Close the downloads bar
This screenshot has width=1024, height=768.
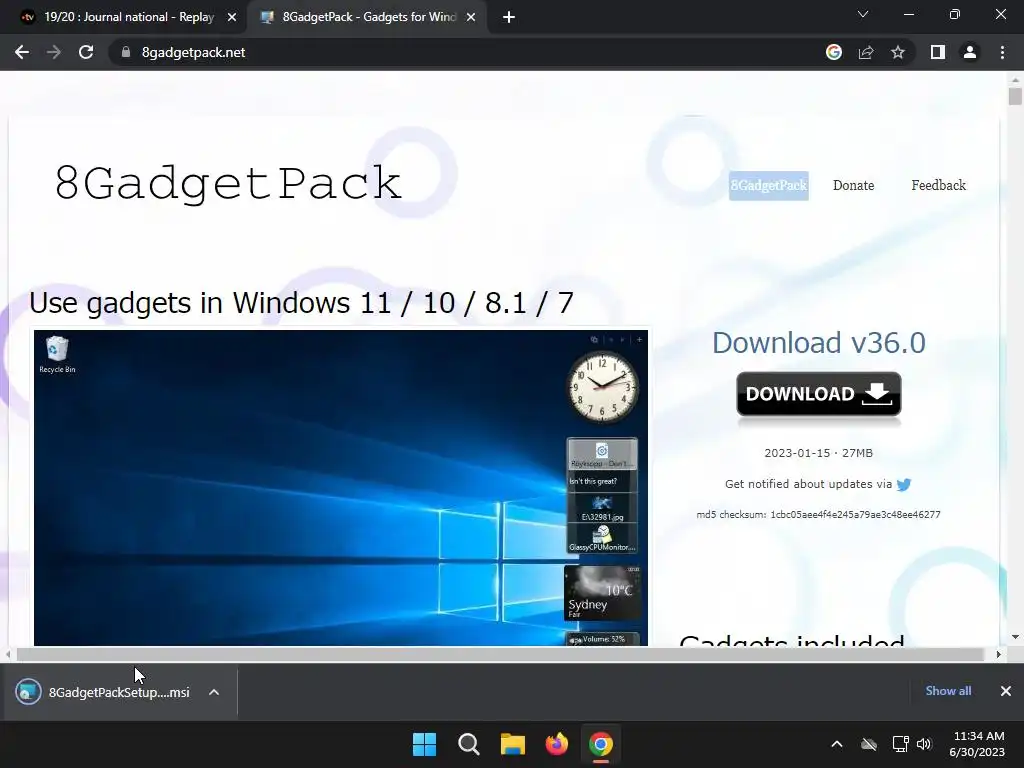tap(1006, 691)
